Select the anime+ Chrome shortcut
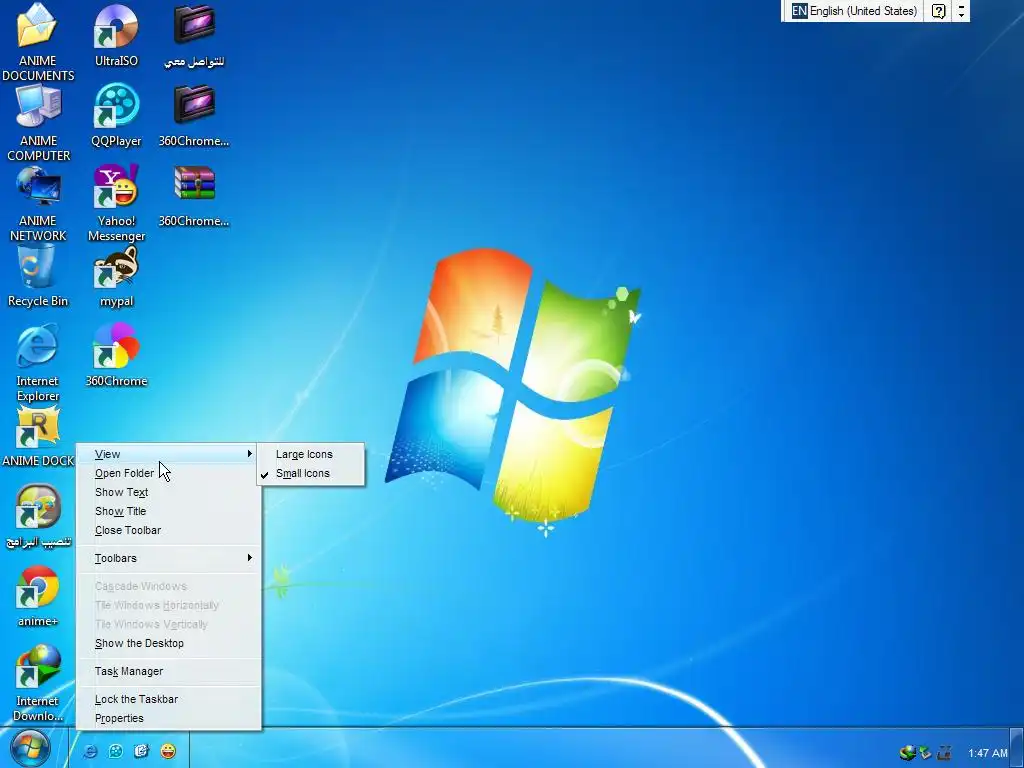The width and height of the screenshot is (1024, 768). pos(38,588)
